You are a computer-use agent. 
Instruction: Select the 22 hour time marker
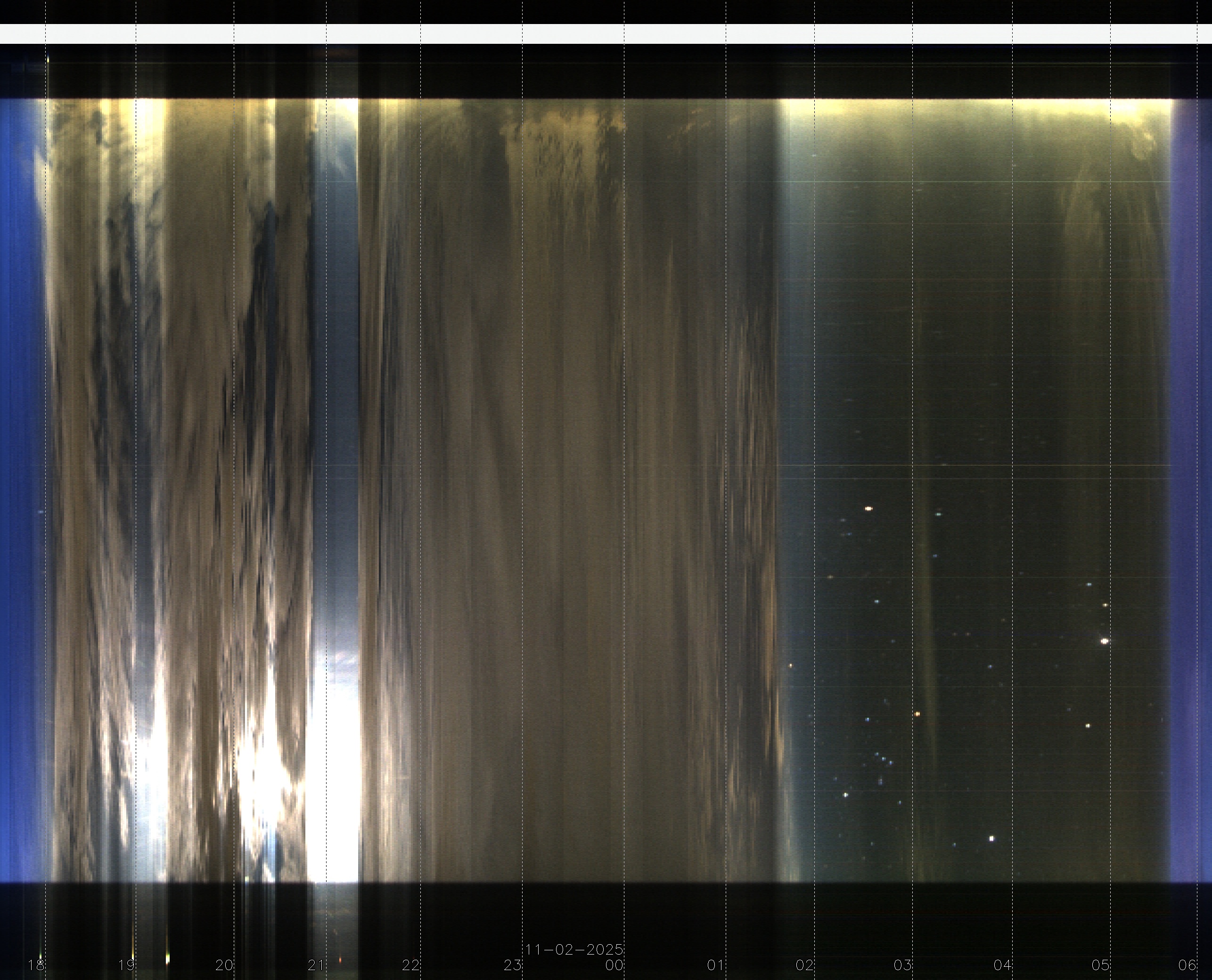[x=411, y=965]
